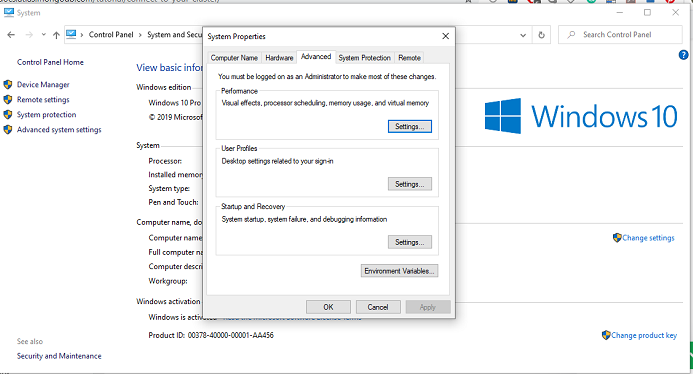The image size is (693, 374).
Task: Go back with the left arrow
Action: click(11, 34)
